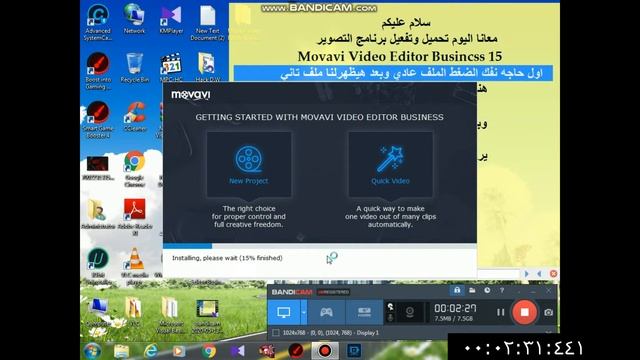The height and width of the screenshot is (360, 640).
Task: Open Recycle Bin on desktop
Action: [x=134, y=68]
